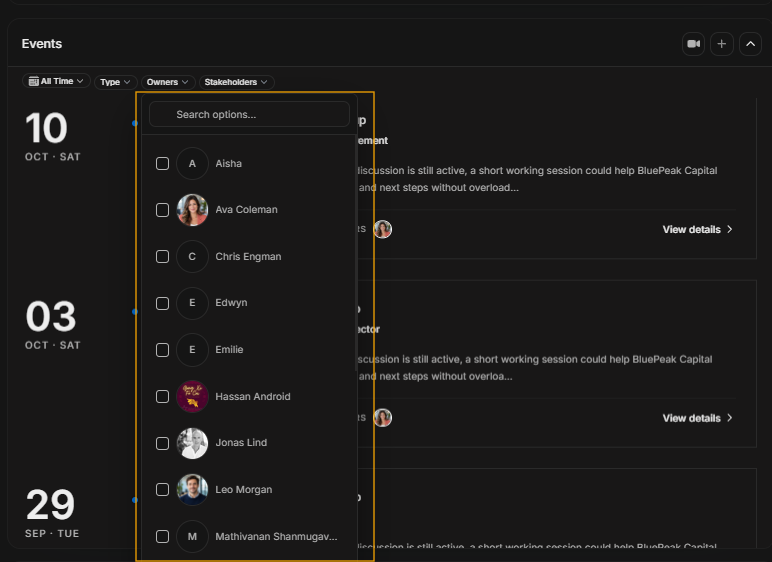
Task: Click the Owners dropdown list scrollbar
Action: click(355, 253)
